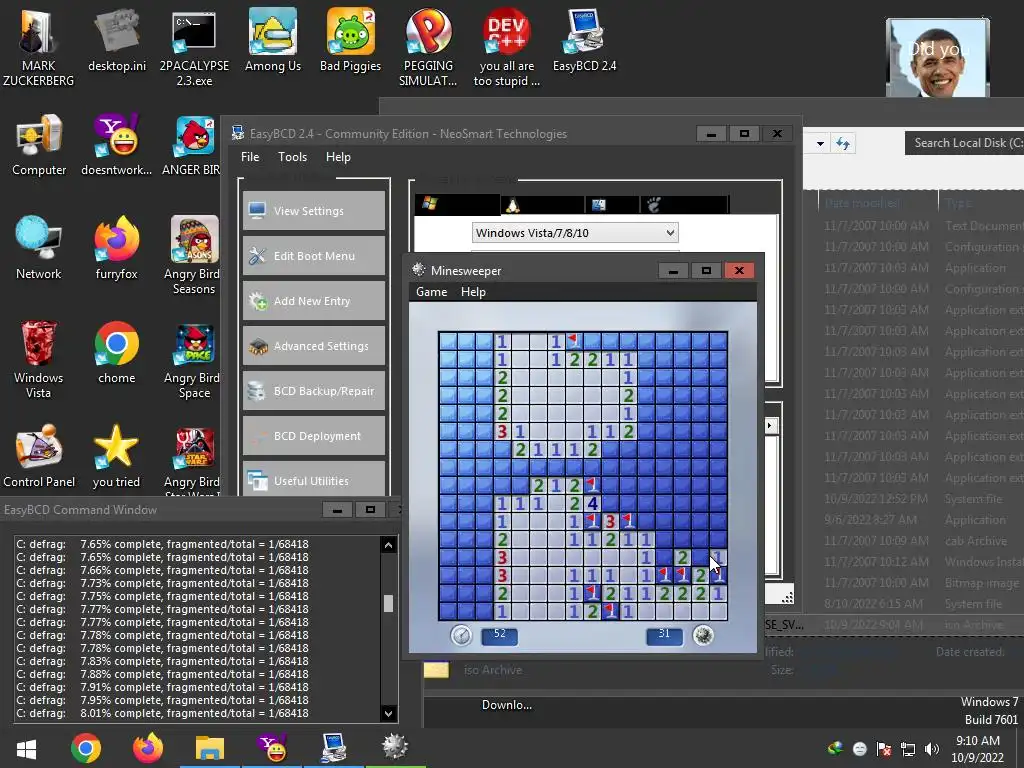
Task: Launch the Bad Piggies desktop shortcut
Action: 351,39
